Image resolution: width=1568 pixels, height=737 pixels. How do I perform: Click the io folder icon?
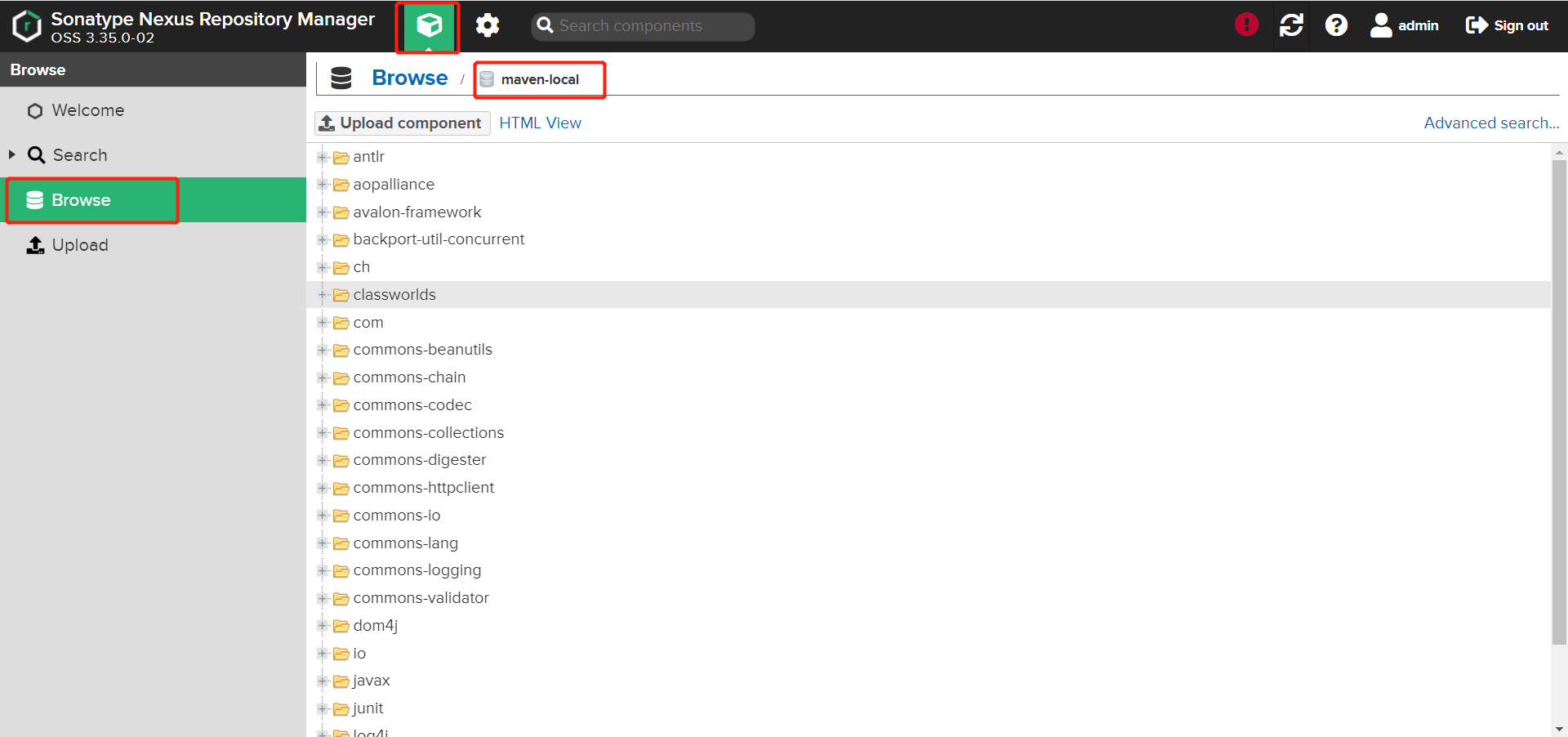pos(341,654)
